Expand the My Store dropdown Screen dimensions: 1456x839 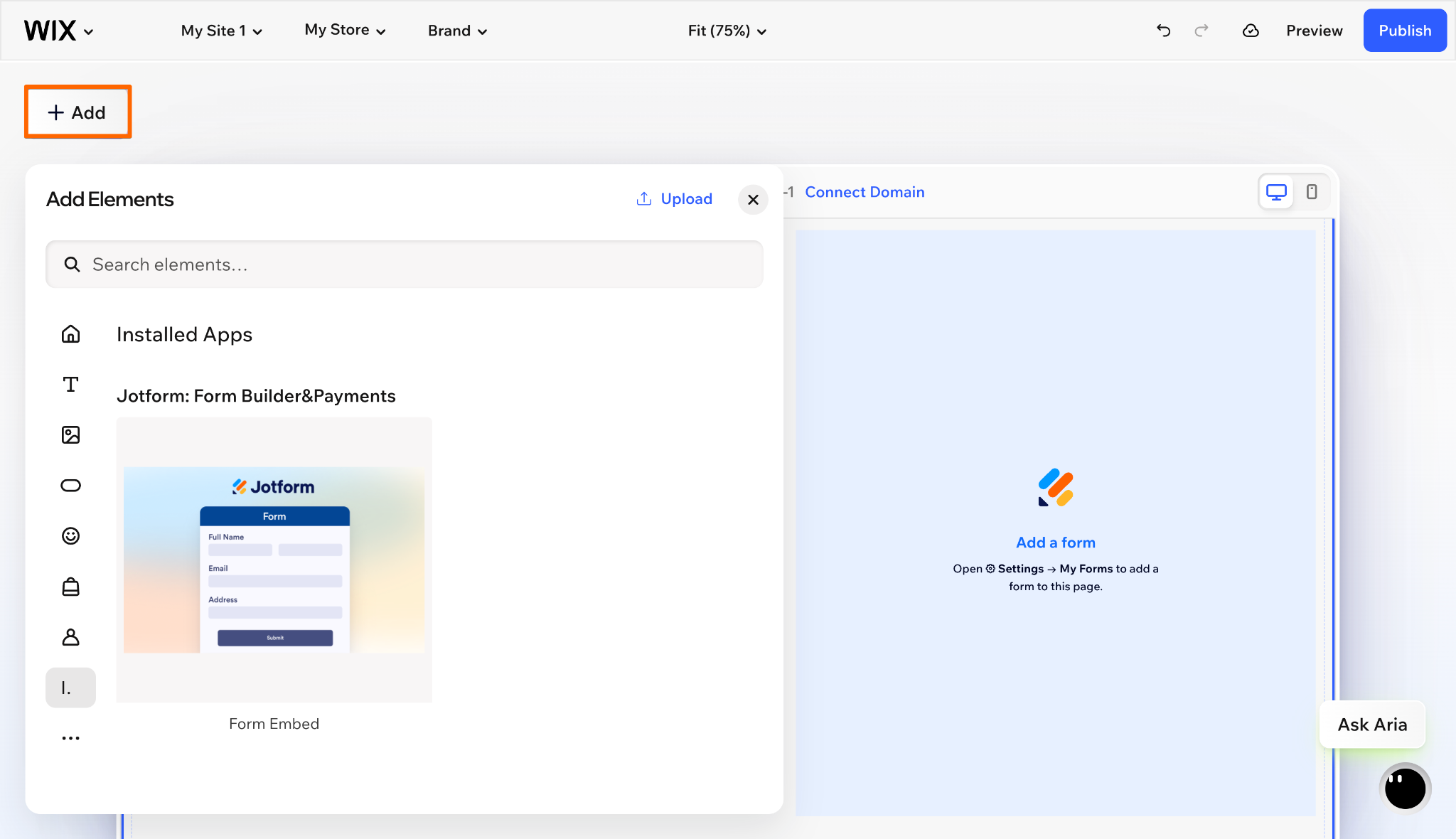[345, 30]
